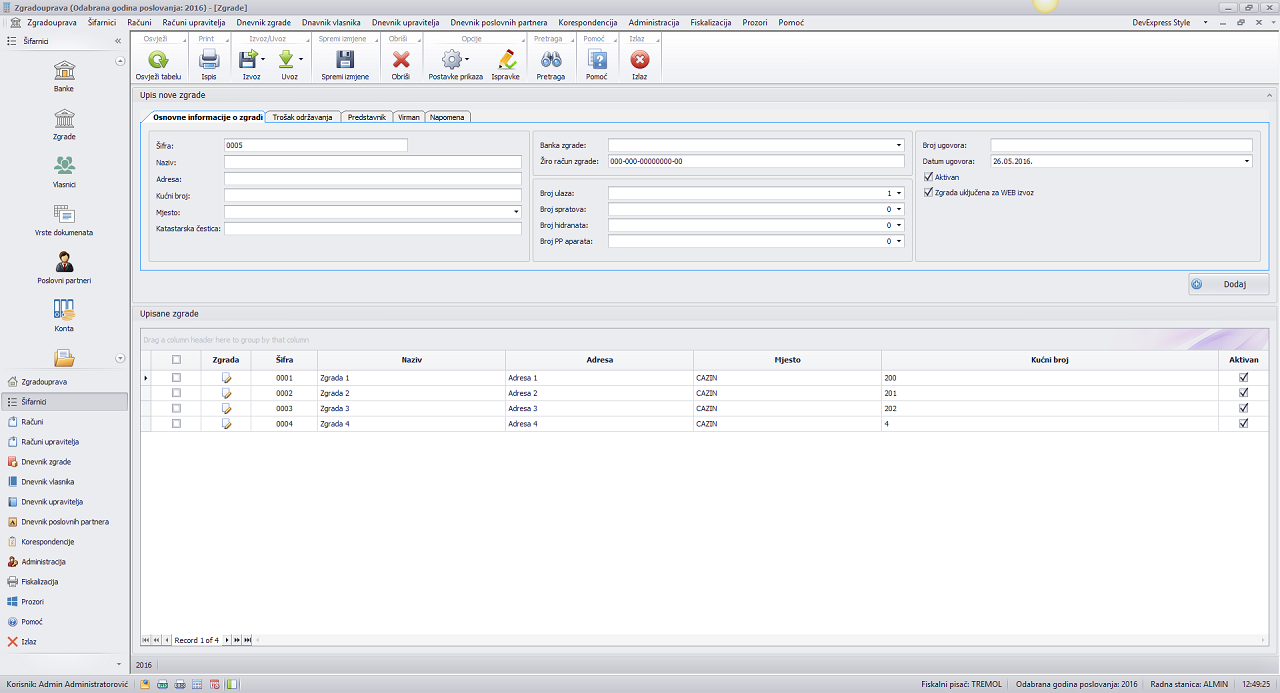
Task: Click the Ispravke pencil icon
Action: [x=506, y=60]
